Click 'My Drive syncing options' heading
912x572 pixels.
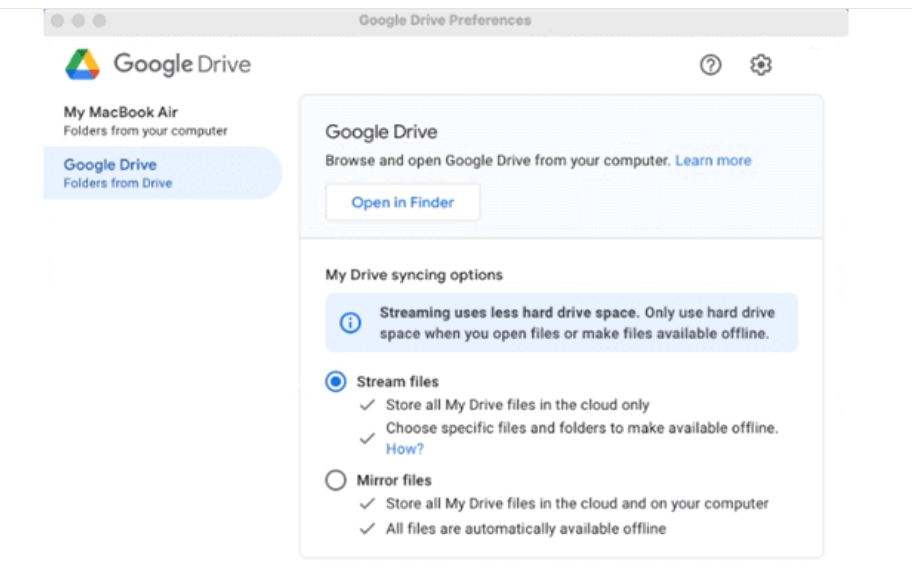414,275
